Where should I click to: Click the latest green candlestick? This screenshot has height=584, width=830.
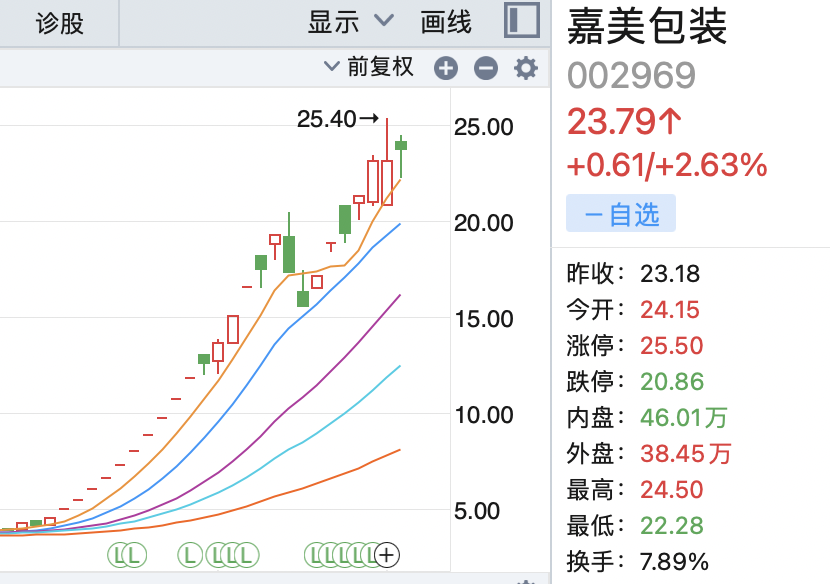[x=401, y=145]
